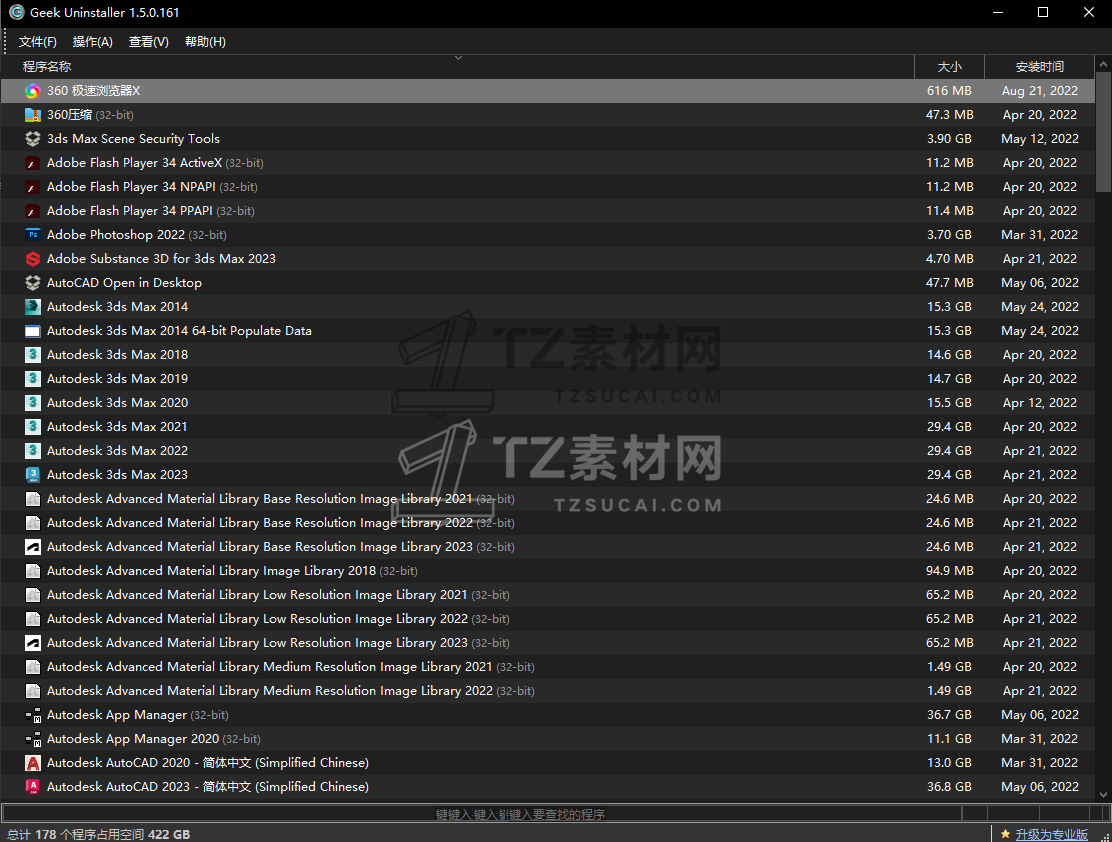Sort by the 安装时间 column header
This screenshot has width=1112, height=842.
(1040, 67)
